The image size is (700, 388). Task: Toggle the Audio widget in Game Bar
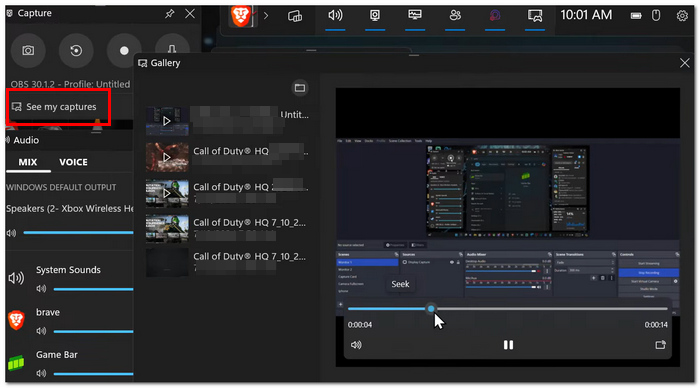pos(335,16)
